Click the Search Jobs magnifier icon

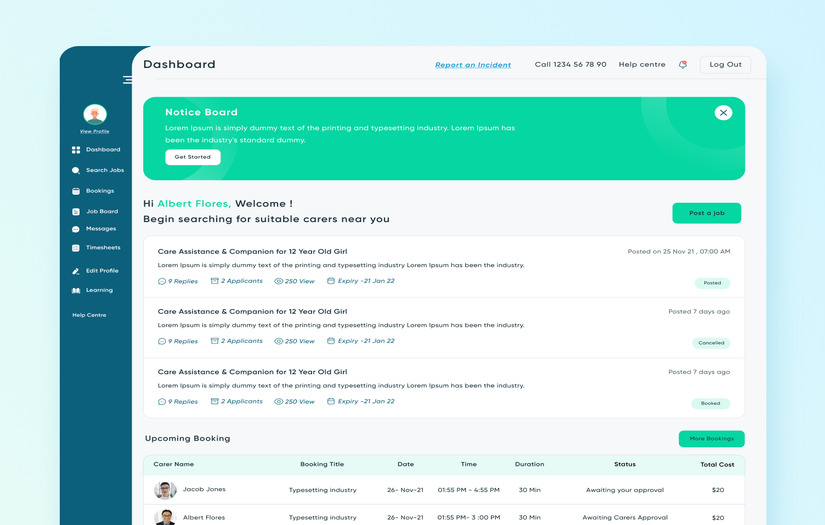[x=76, y=170]
